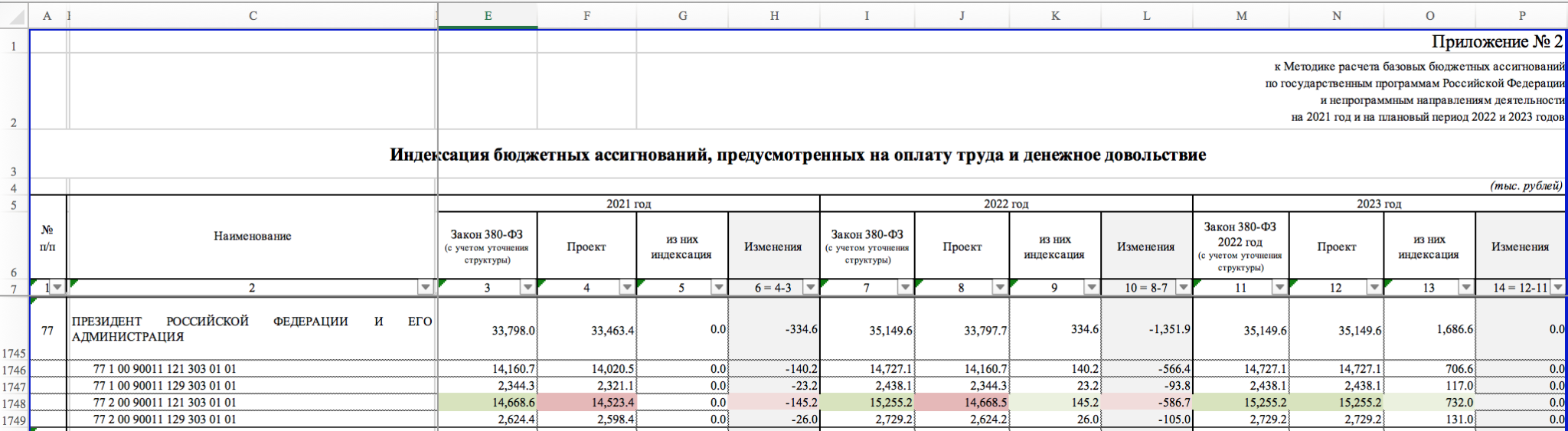Viewport: 1568px width, 431px height.
Task: Click the cell with value -105.0
Action: 1147,420
